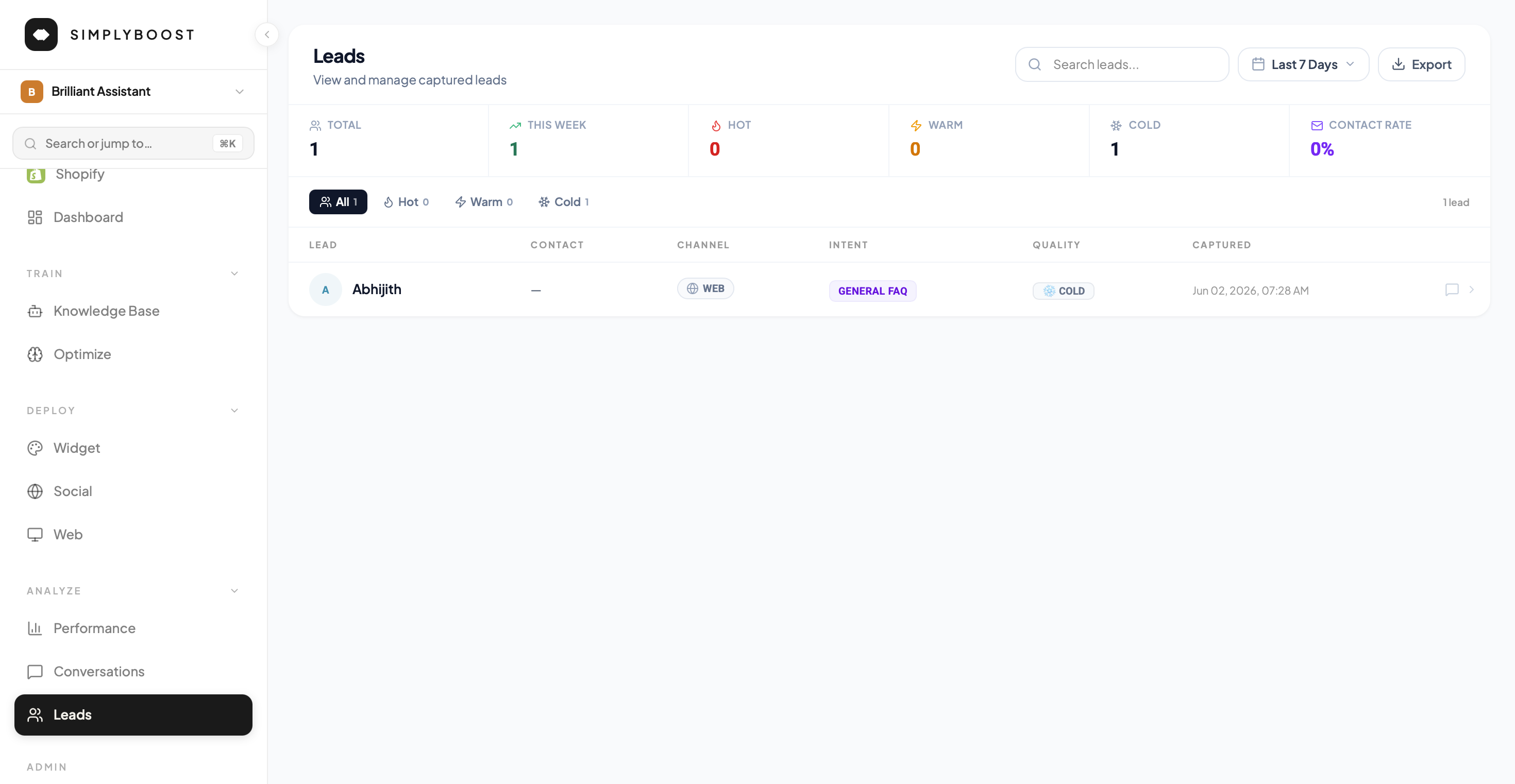Switch to the Warm filter tab
The height and width of the screenshot is (784, 1515).
[x=484, y=202]
